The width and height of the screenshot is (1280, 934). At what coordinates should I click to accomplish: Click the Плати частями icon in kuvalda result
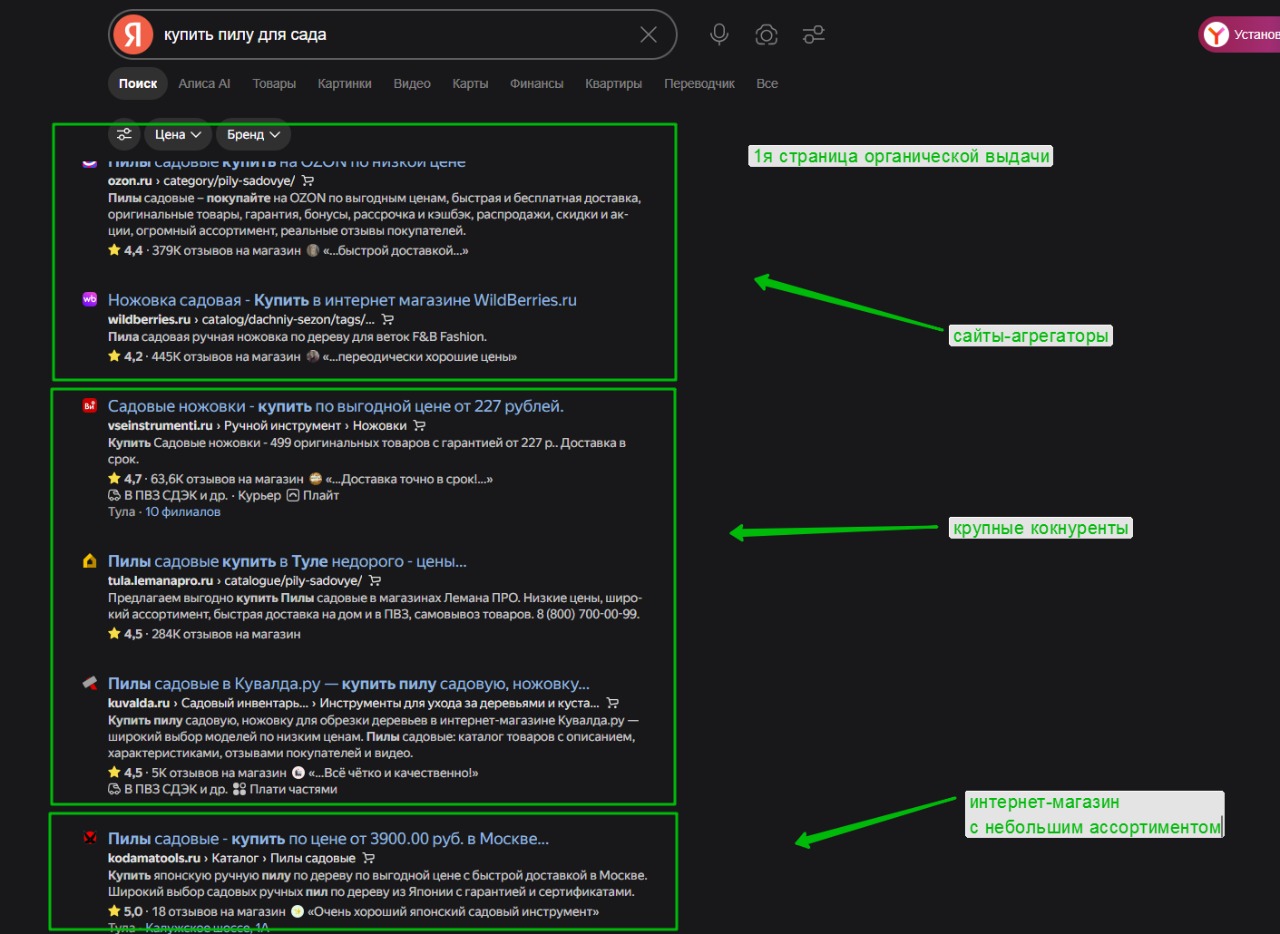click(239, 789)
